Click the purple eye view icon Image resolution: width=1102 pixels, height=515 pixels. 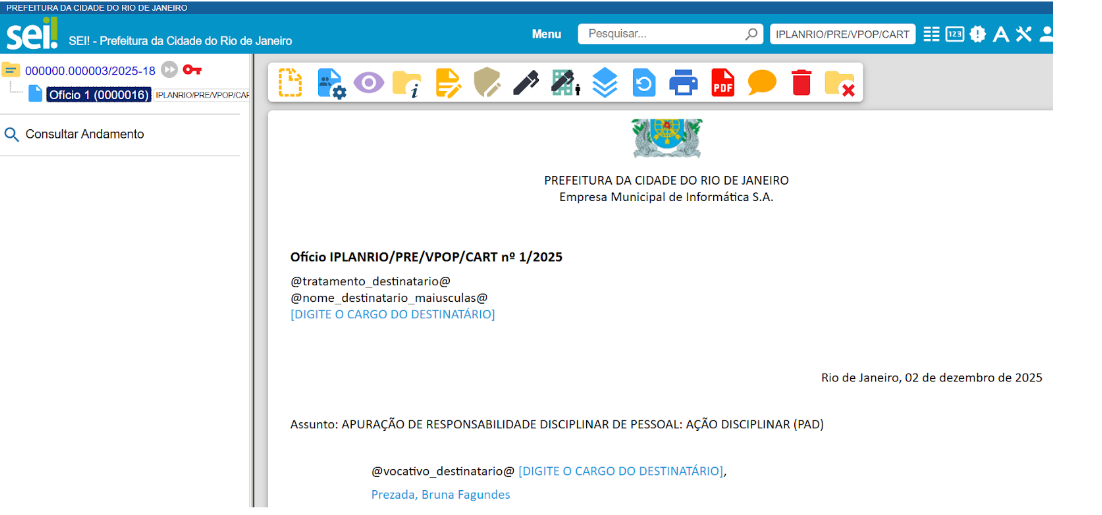coord(368,83)
